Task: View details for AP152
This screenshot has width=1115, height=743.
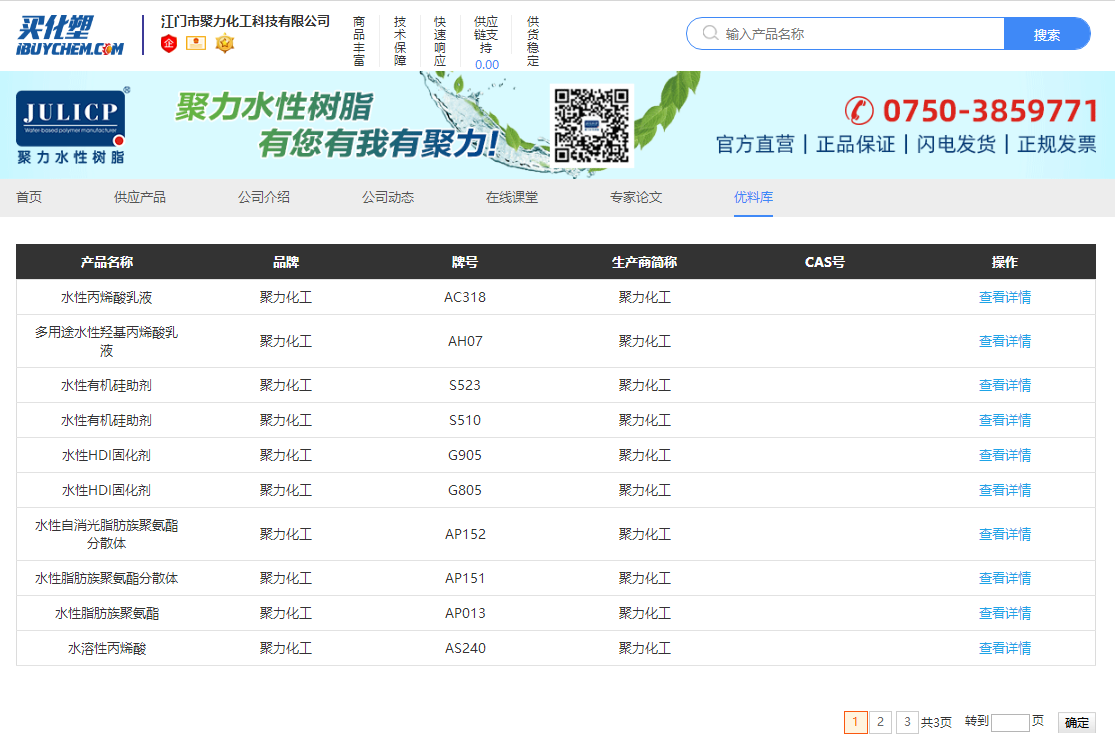Action: (1005, 534)
